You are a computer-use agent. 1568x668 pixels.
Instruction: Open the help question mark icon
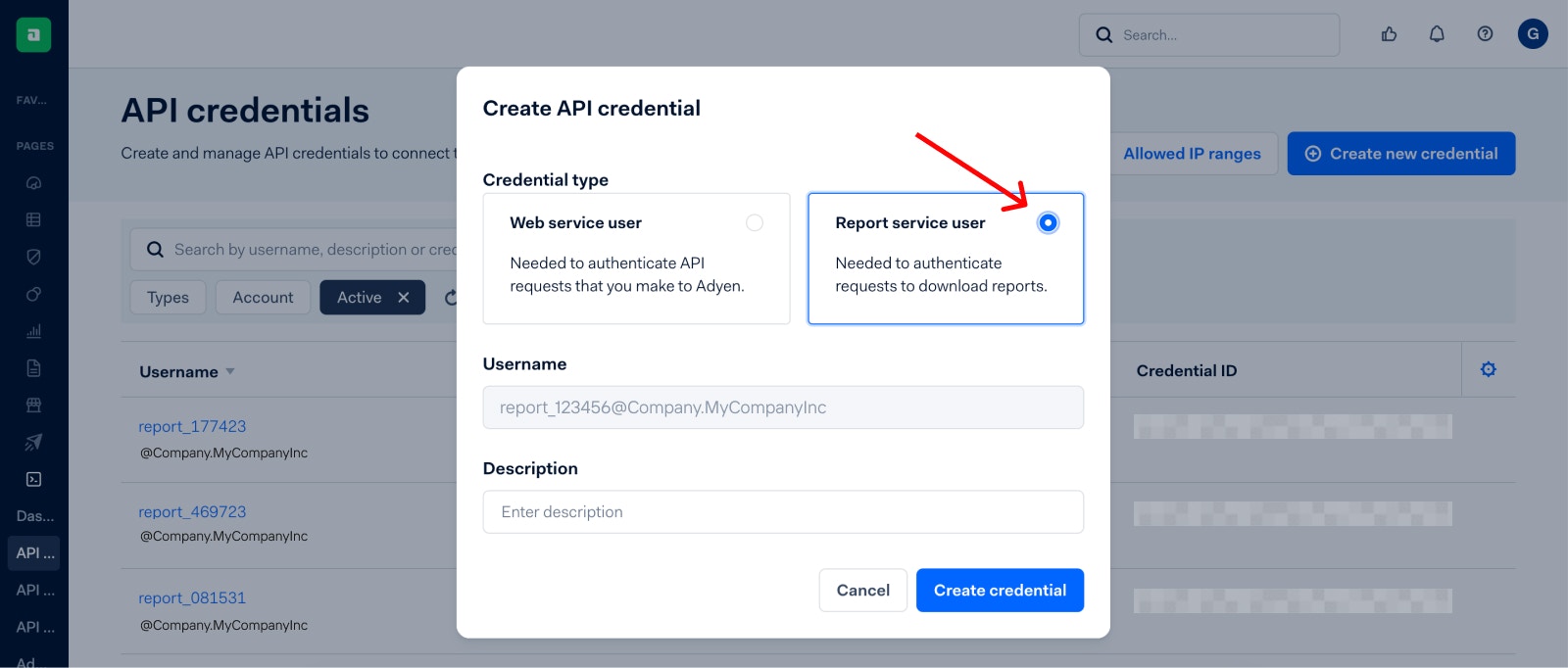tap(1485, 34)
